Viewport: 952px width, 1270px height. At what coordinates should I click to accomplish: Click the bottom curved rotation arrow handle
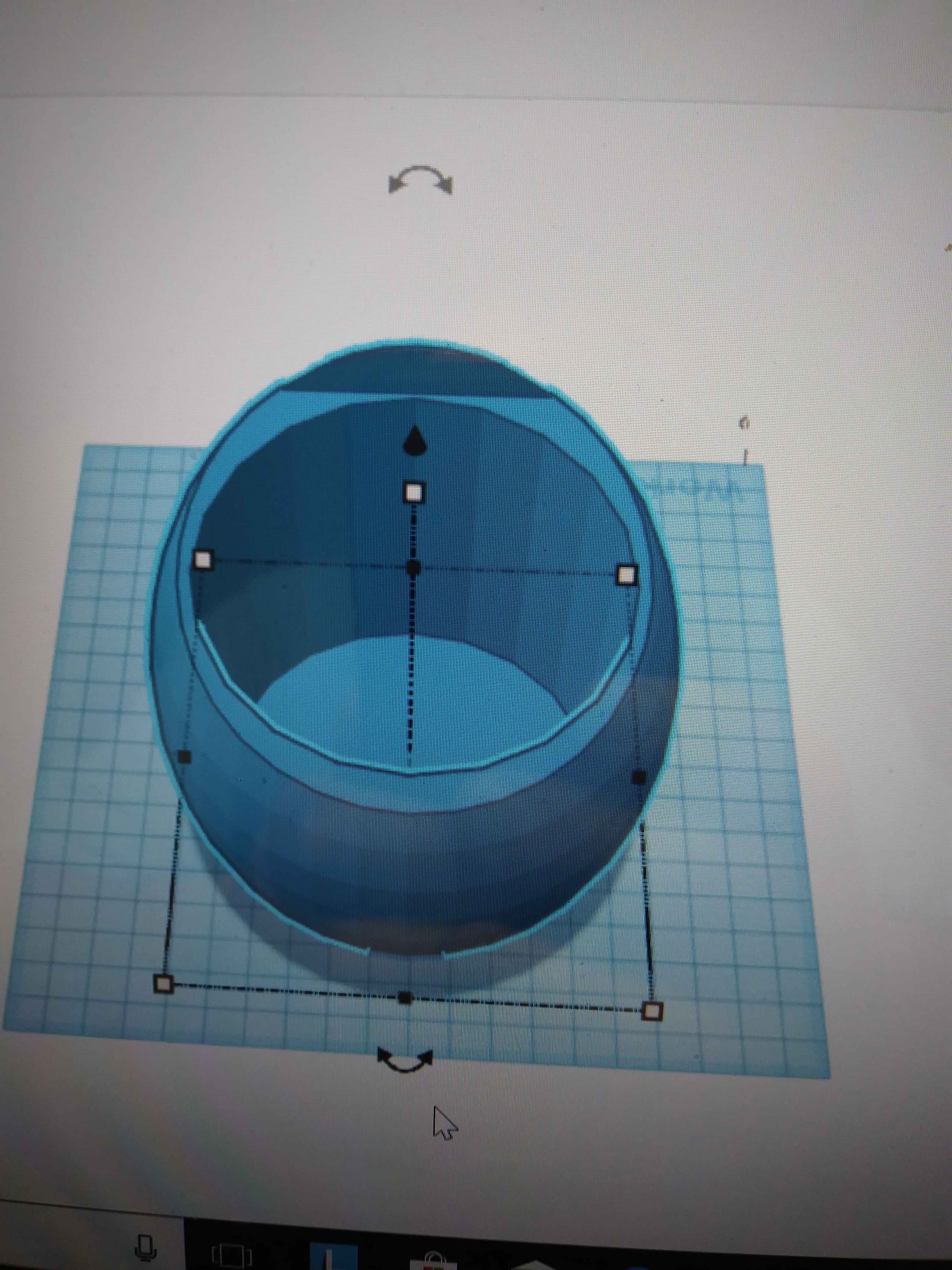(405, 1061)
